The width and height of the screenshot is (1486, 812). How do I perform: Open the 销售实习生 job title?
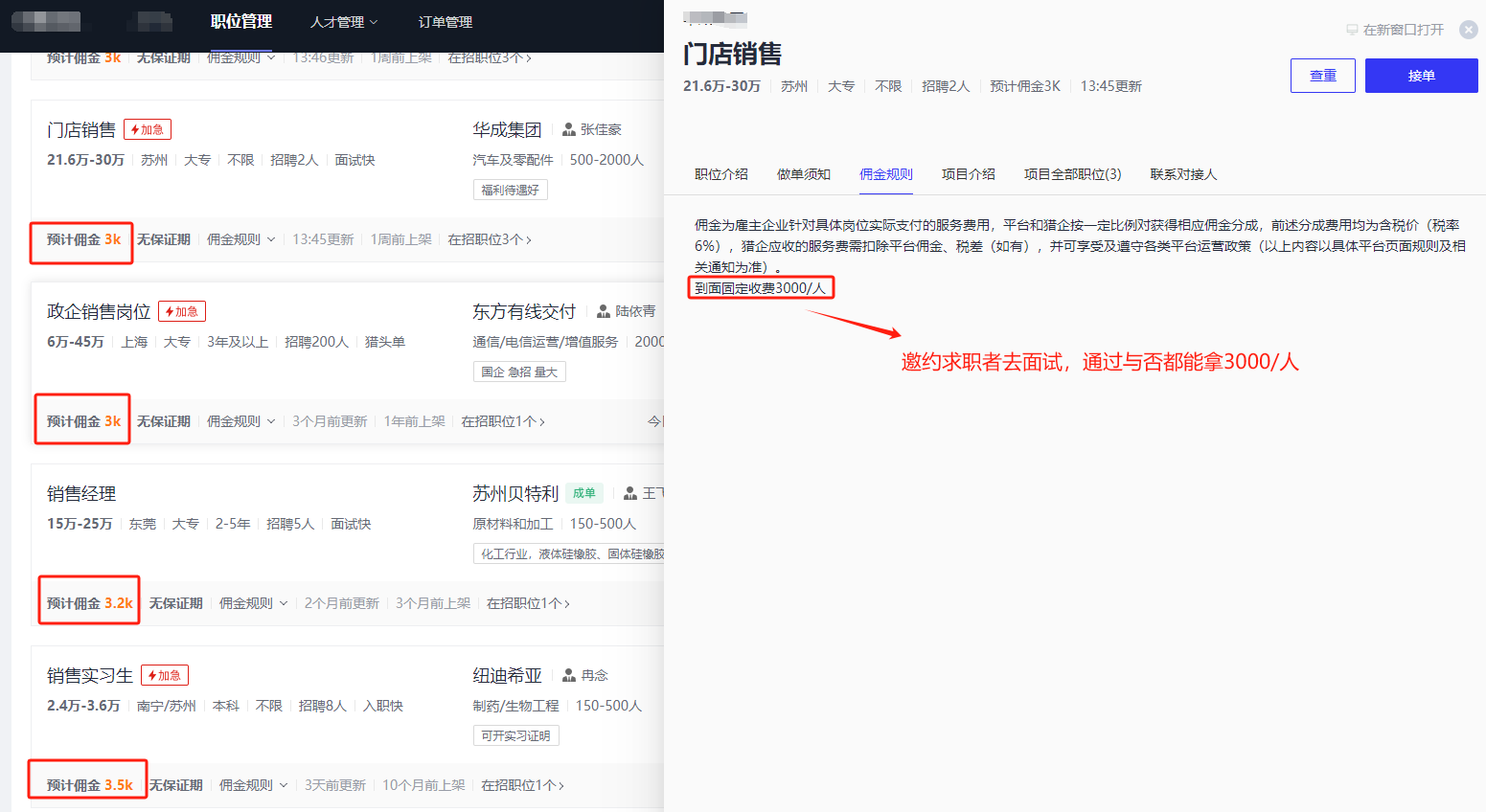90,676
